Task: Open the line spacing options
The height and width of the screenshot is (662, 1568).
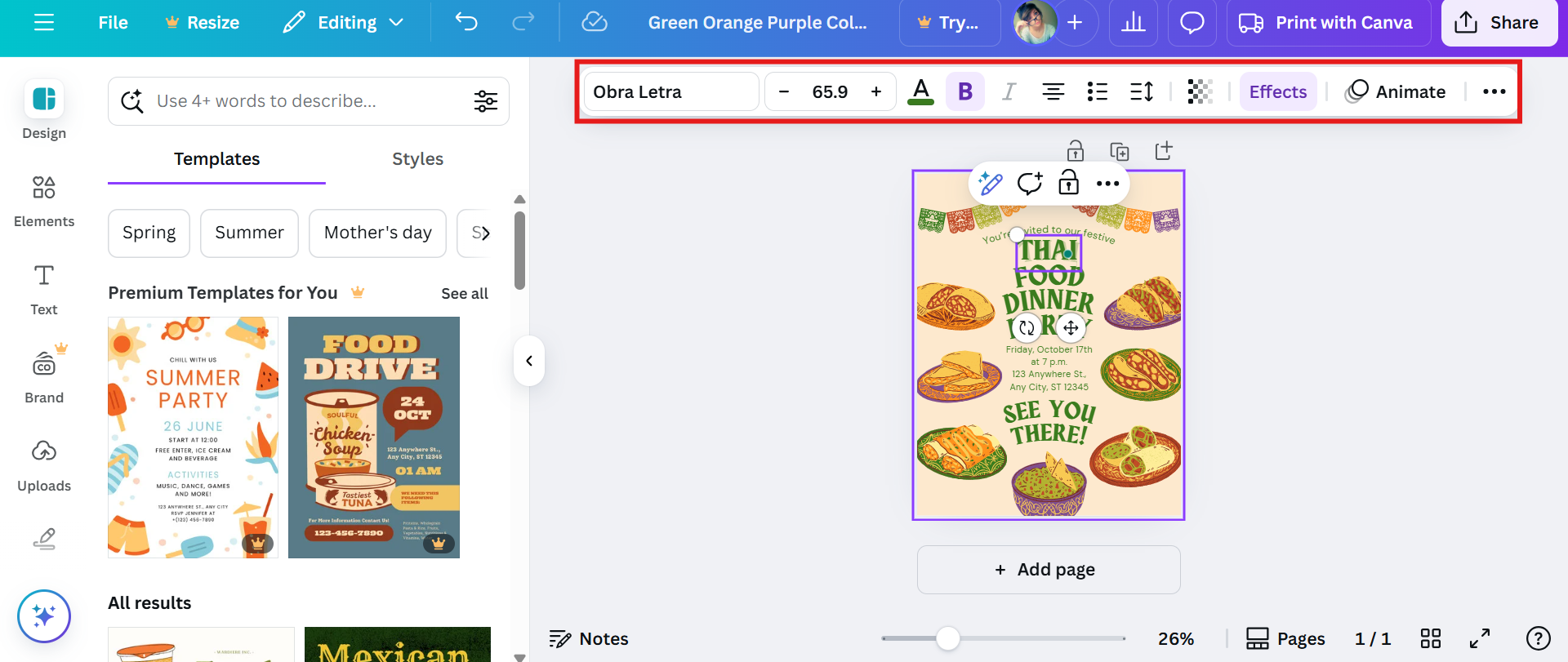Action: 1142,91
